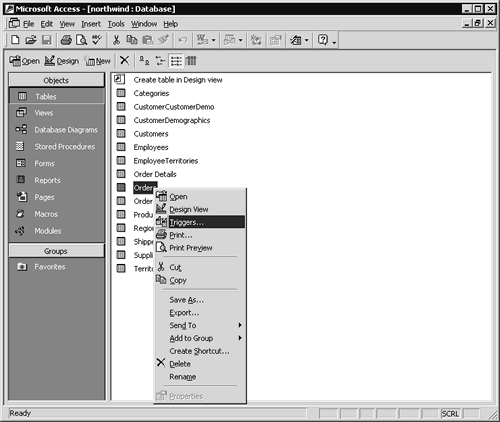Click the Relationships toolbar icon
The width and height of the screenshot is (500, 422).
point(256,40)
